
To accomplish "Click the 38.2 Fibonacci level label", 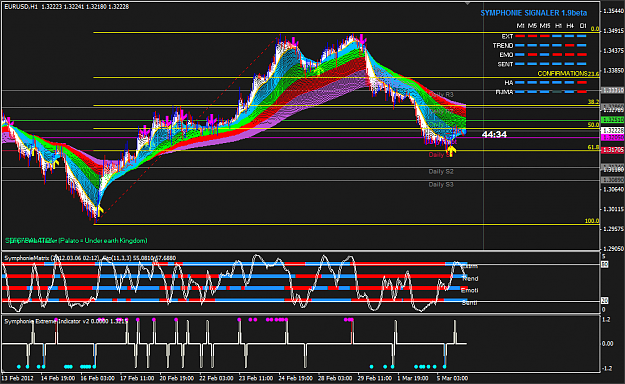I will (x=593, y=102).
